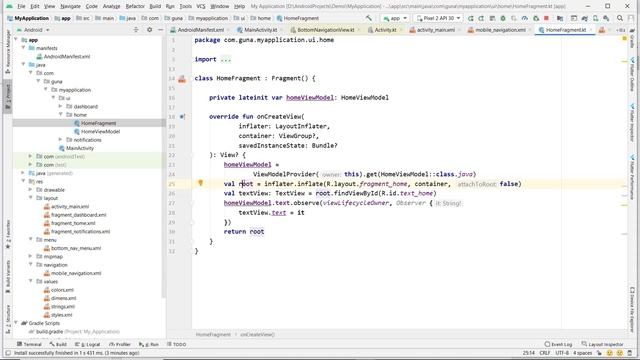
Task: Switch to activity_main.xml tab
Action: click(436, 30)
